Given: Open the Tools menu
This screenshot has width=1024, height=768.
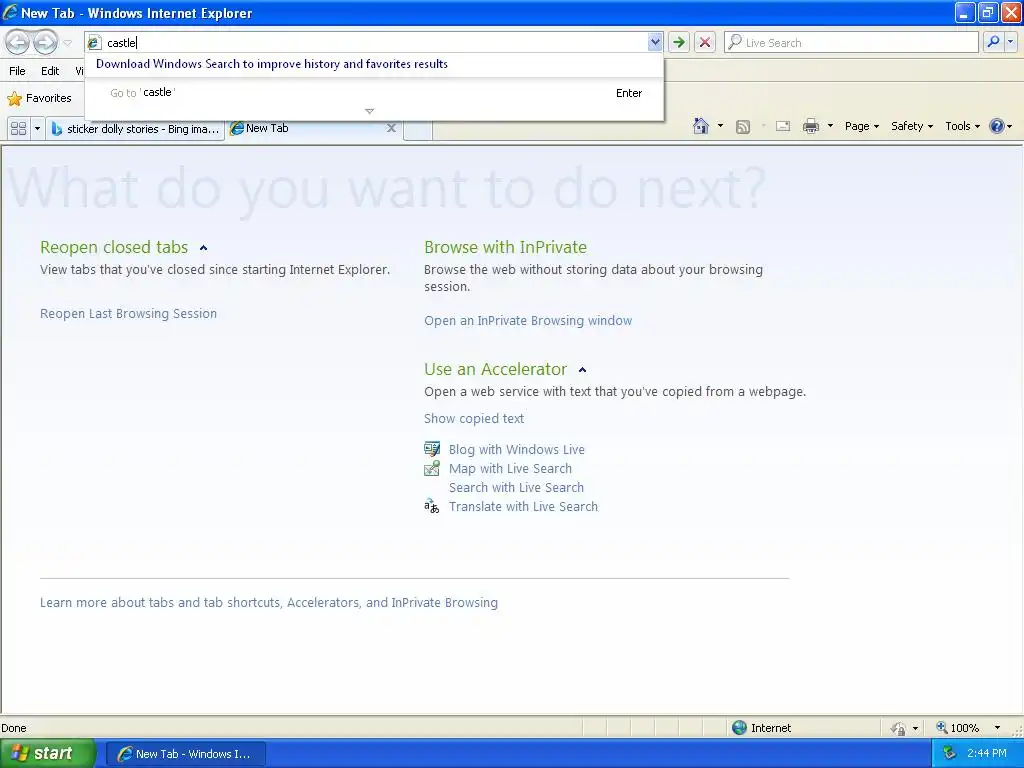Looking at the screenshot, I should (962, 126).
